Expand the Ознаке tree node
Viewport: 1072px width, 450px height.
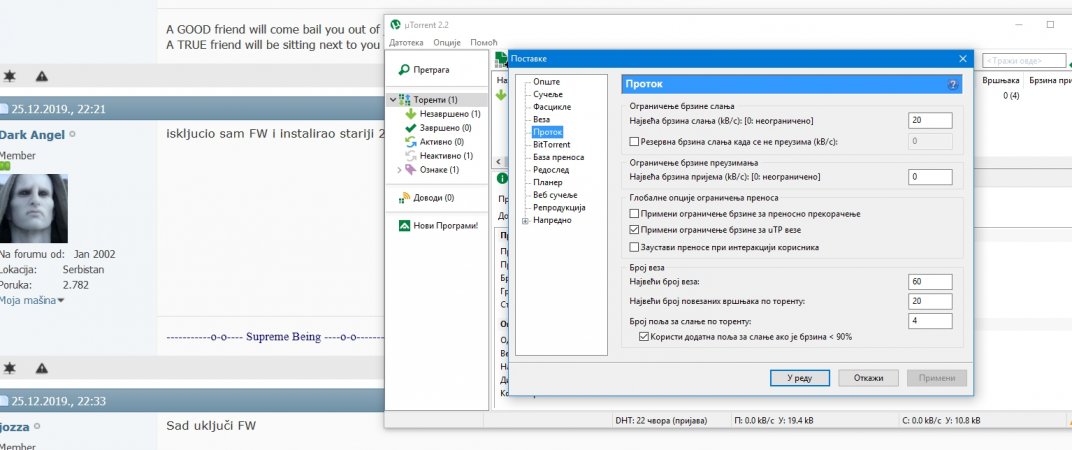(x=399, y=170)
